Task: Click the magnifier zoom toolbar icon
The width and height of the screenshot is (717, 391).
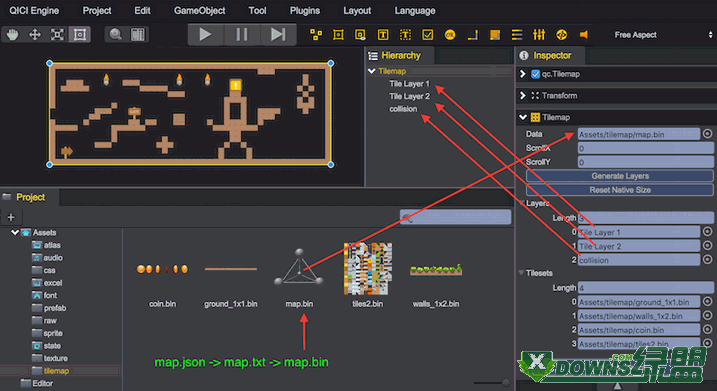Action: pyautogui.click(x=116, y=35)
